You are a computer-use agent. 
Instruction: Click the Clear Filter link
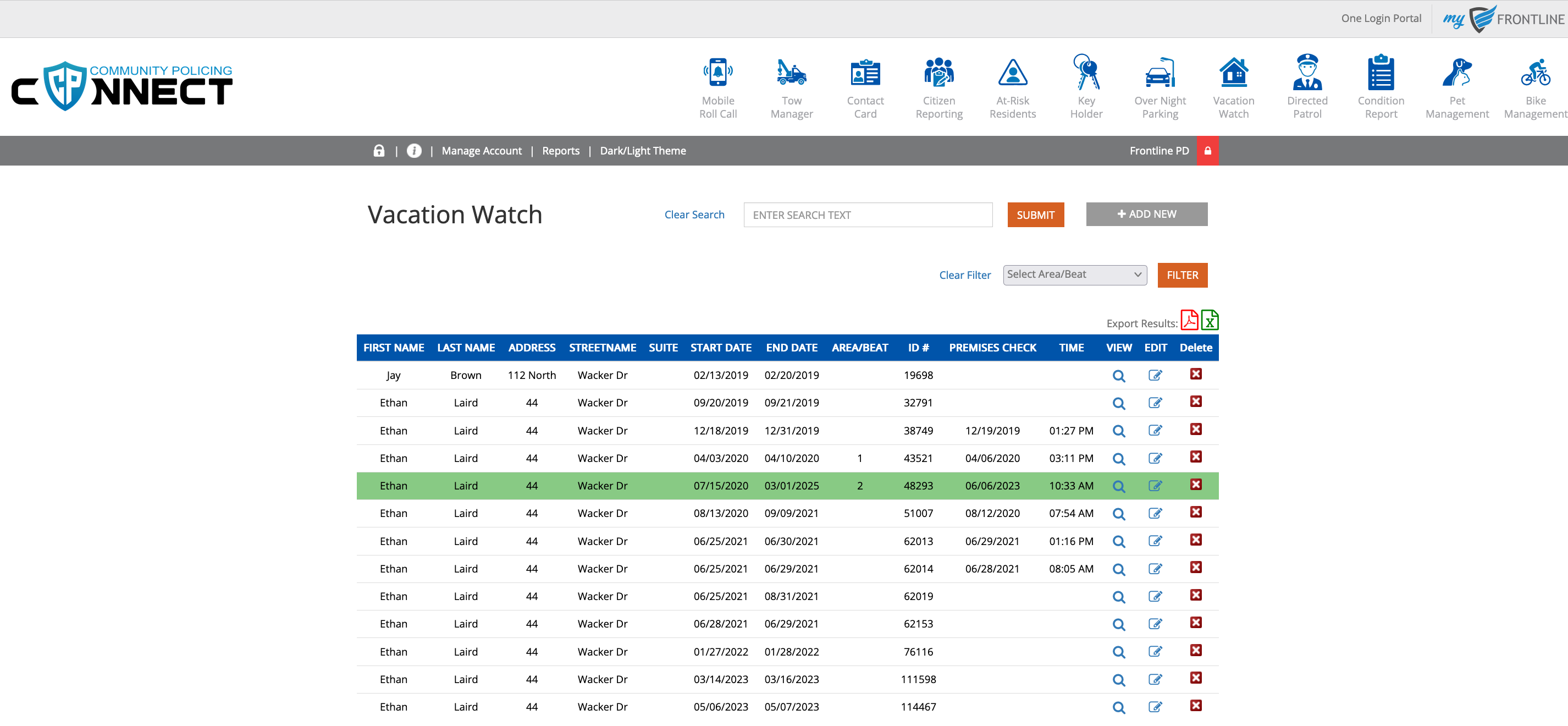[964, 276]
